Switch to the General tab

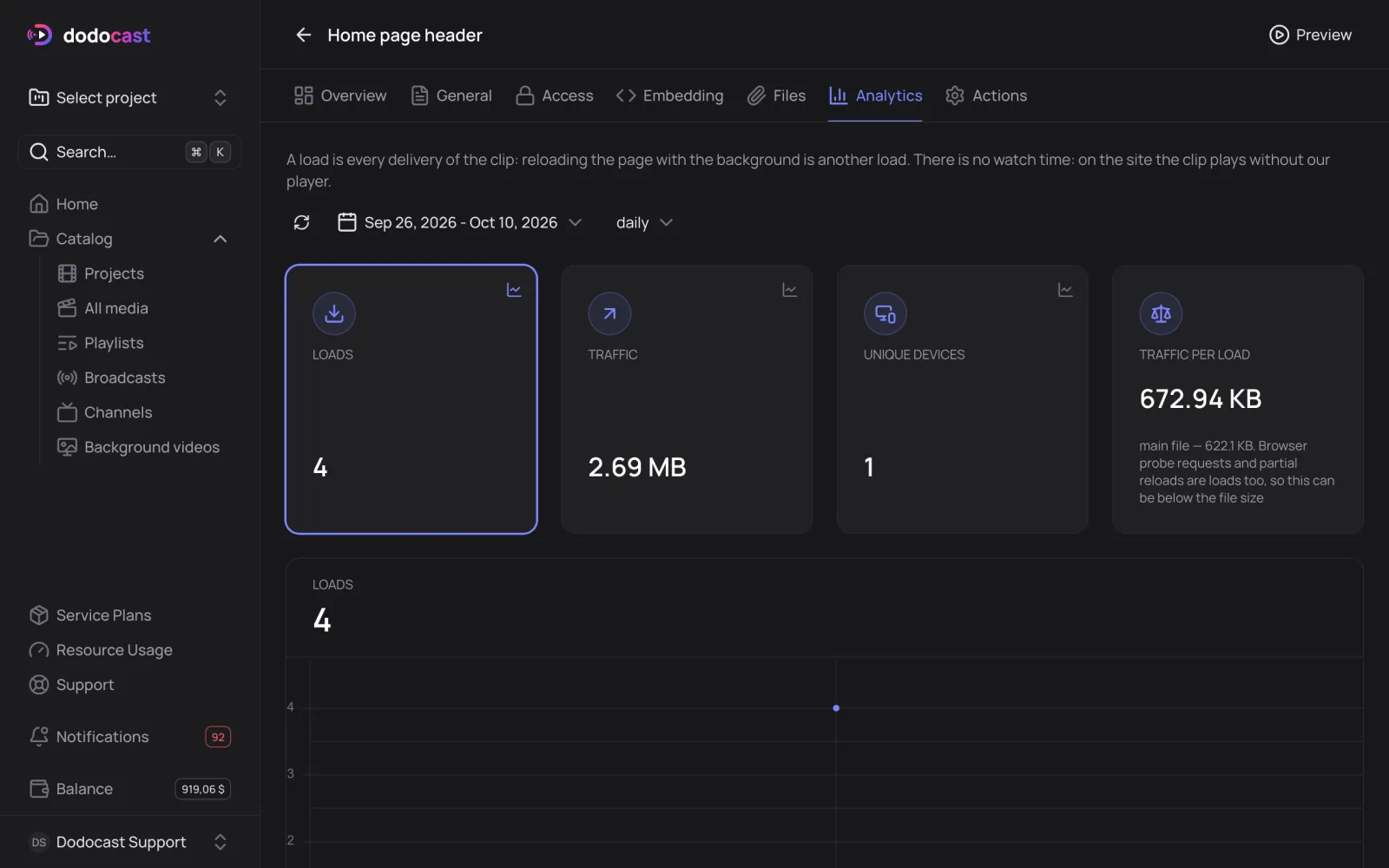pos(451,95)
